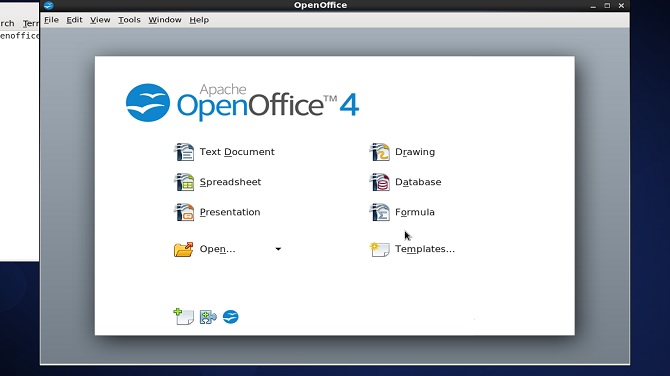Close the OpenOffice window

click(621, 6)
